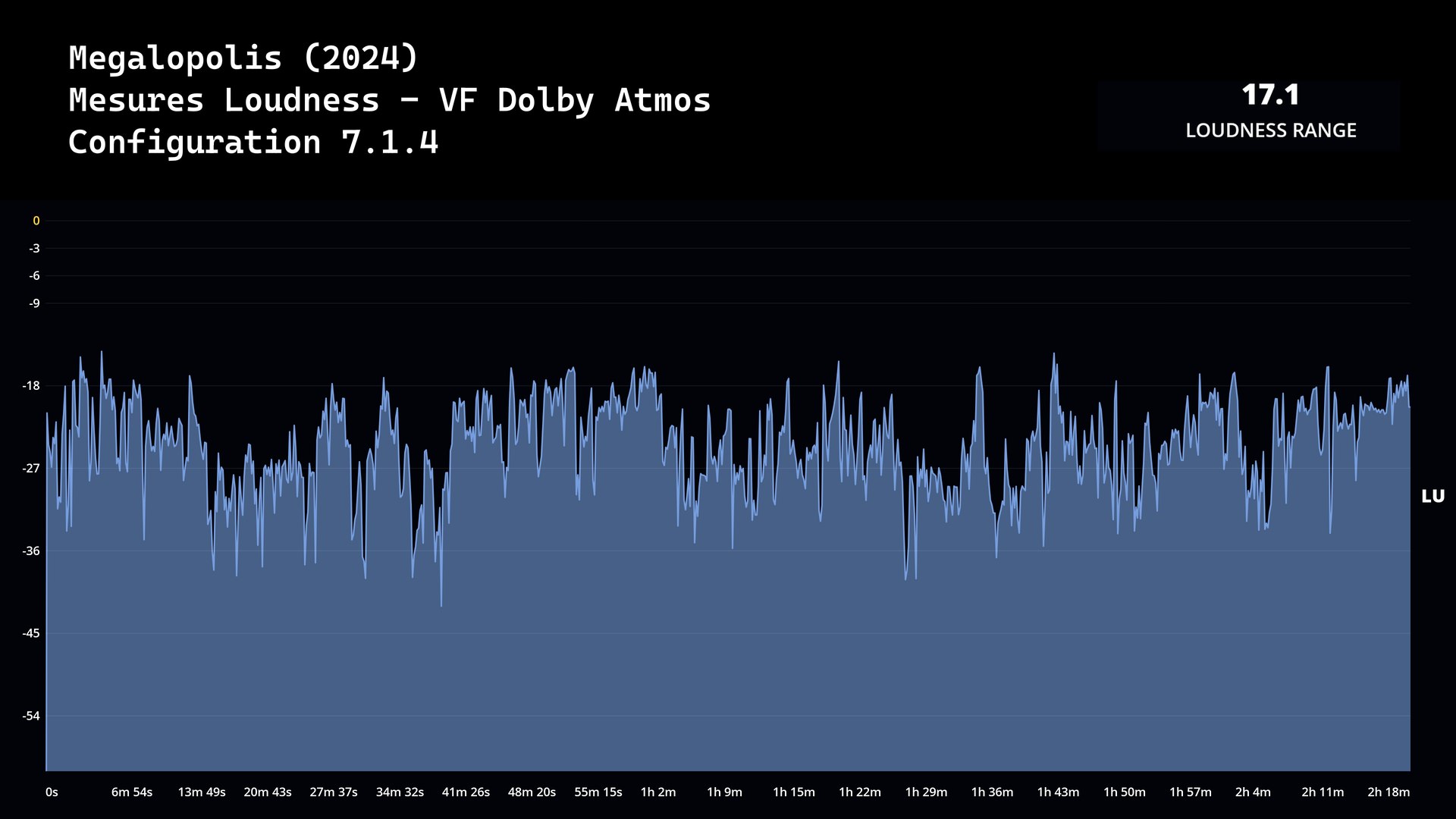Click the LU axis unit label

(x=1432, y=497)
